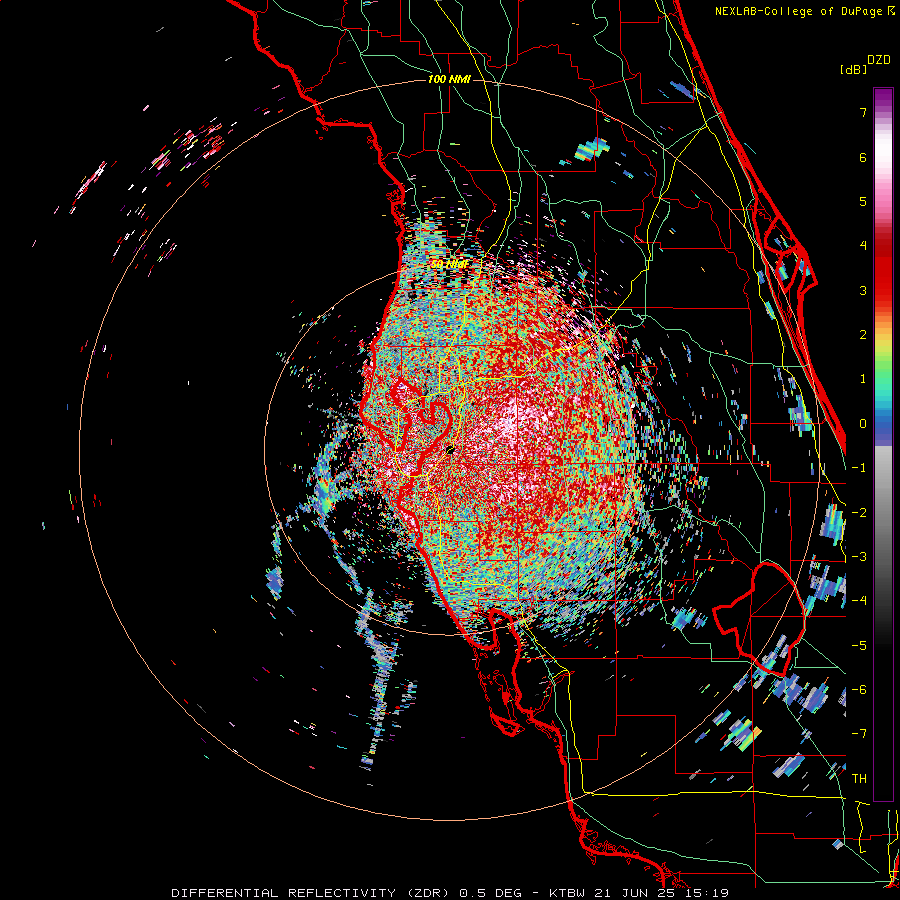The height and width of the screenshot is (900, 900).
Task: Click the color scale value 4
Action: (x=863, y=246)
